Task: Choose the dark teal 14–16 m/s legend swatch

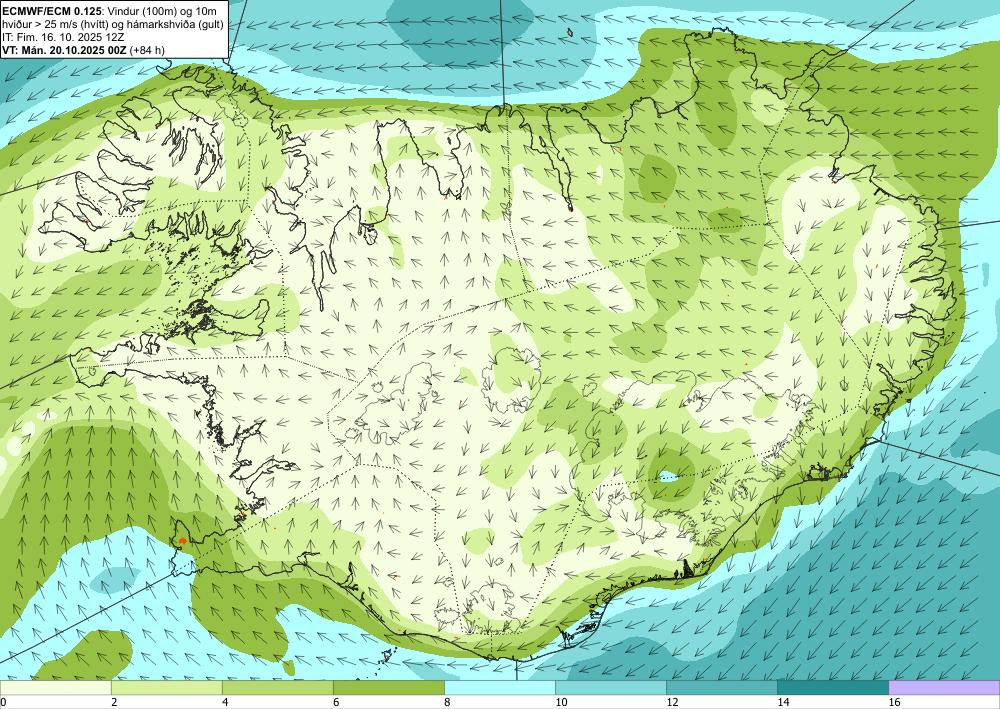Action: coord(833,687)
